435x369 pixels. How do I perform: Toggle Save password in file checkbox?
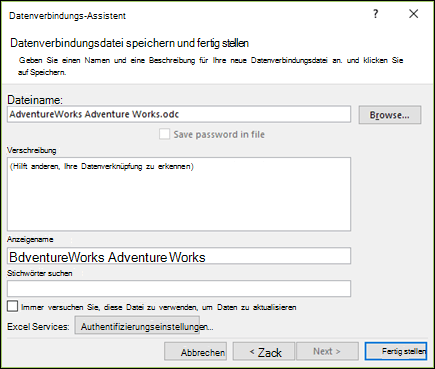pyautogui.click(x=164, y=134)
